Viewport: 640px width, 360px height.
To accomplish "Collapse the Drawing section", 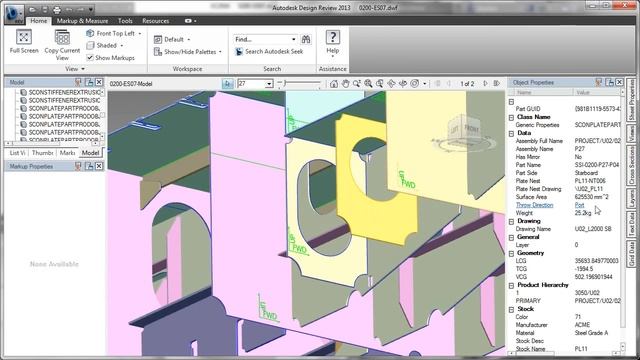I will click(511, 221).
